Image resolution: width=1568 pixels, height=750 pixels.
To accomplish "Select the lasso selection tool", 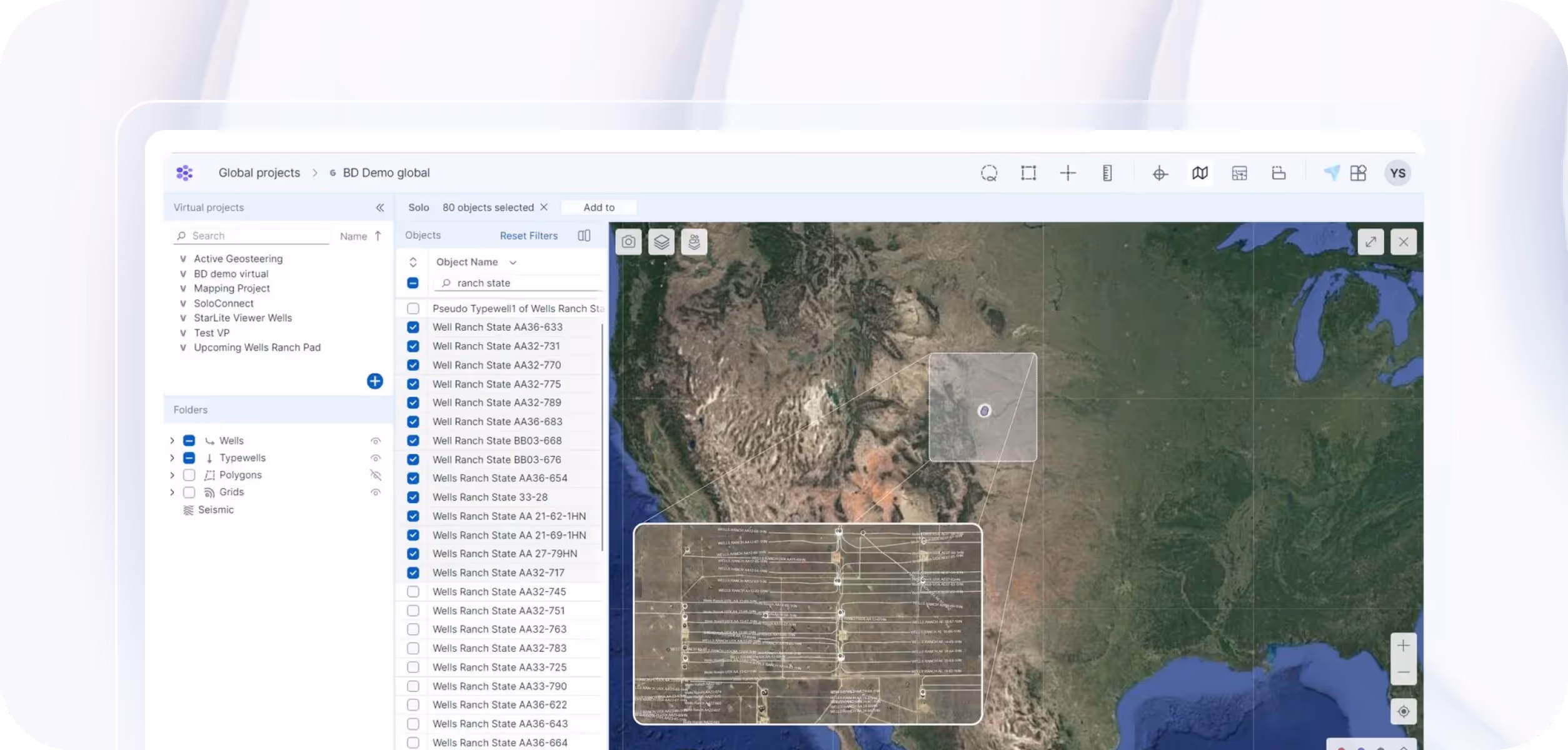I will [989, 173].
